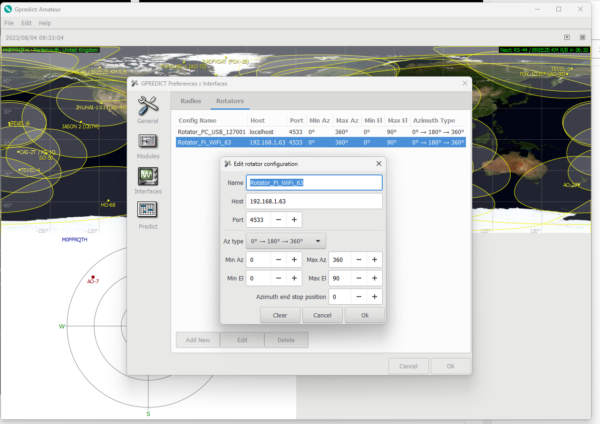This screenshot has width=600, height=424.
Task: Decrease the Max El value
Action: pos(359,278)
